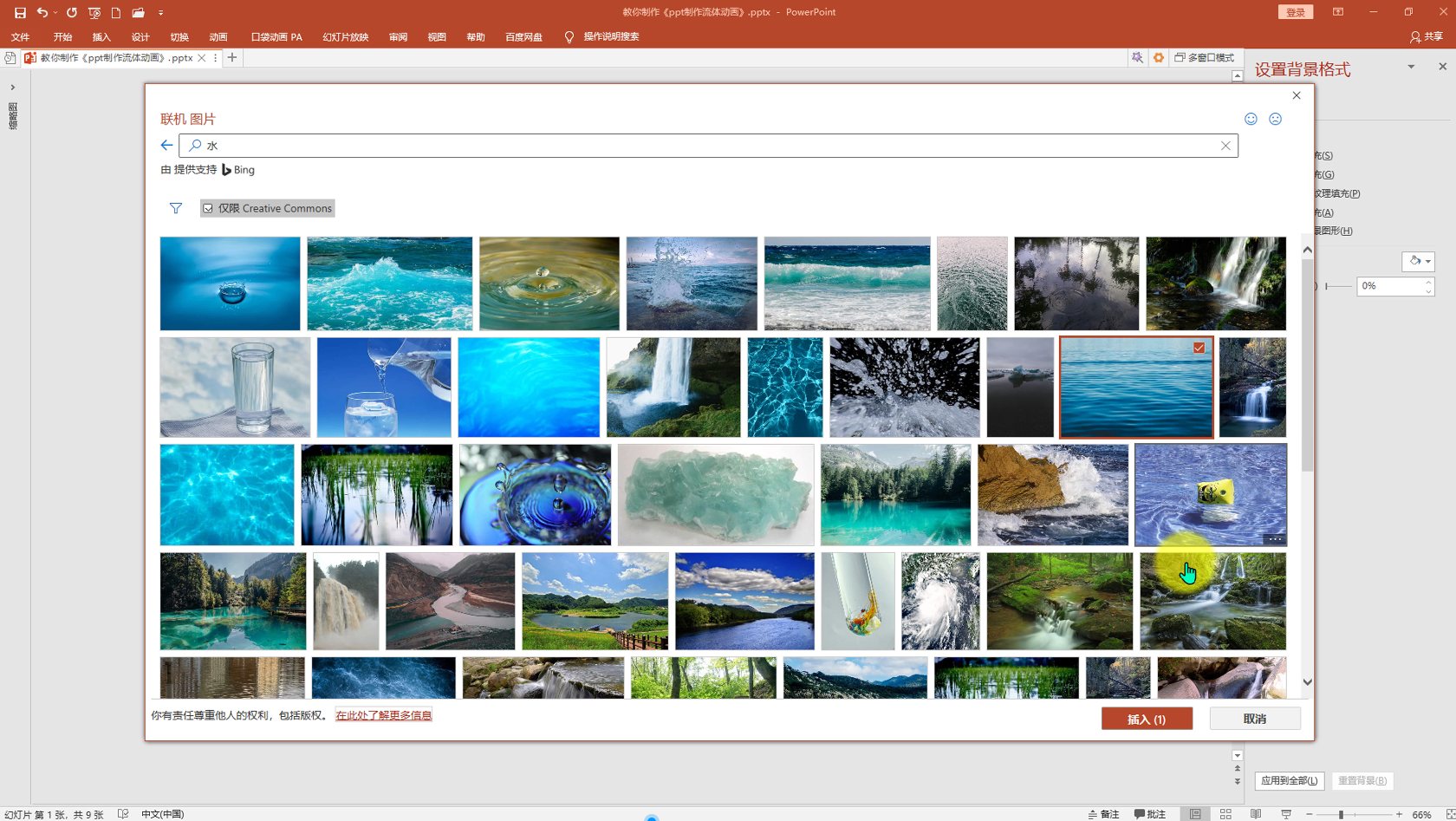Increase transparency with up spinner

point(1428,282)
